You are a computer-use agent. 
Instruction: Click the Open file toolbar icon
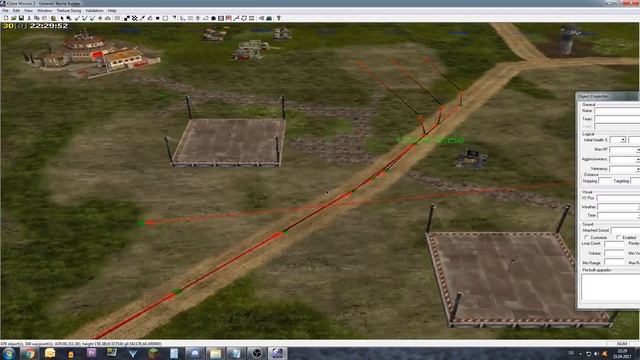(x=13, y=18)
